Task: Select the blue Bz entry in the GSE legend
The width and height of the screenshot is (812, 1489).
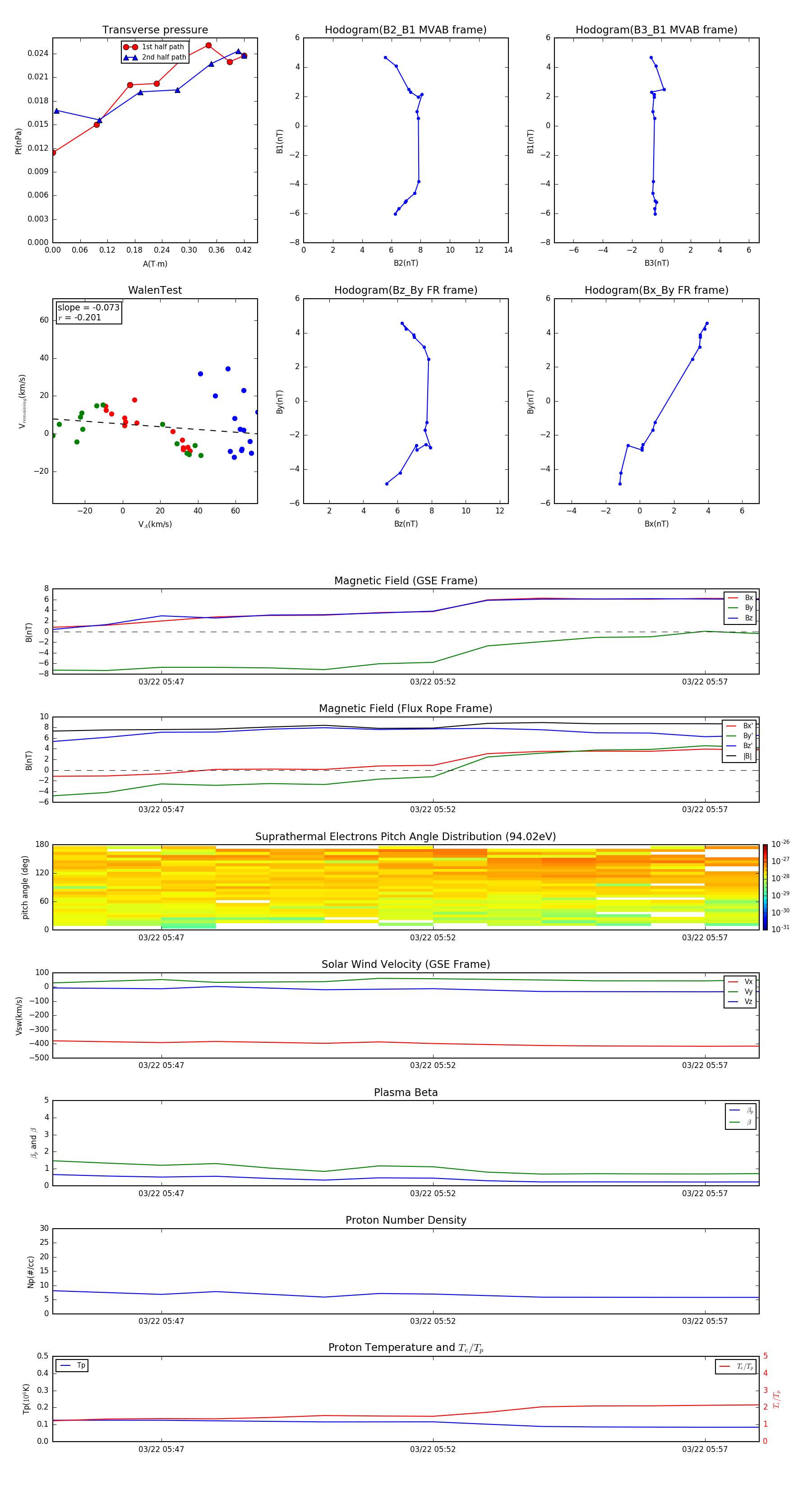Action: (740, 619)
